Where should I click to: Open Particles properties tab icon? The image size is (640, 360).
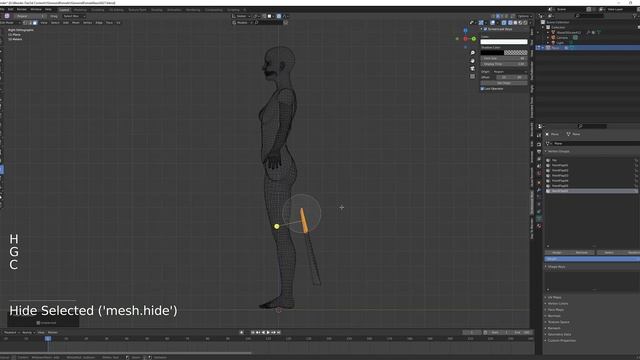[x=539, y=197]
